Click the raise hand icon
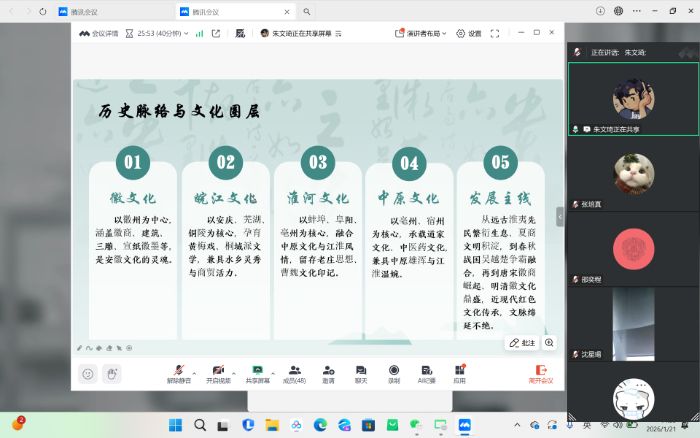The image size is (700, 438). click(113, 374)
